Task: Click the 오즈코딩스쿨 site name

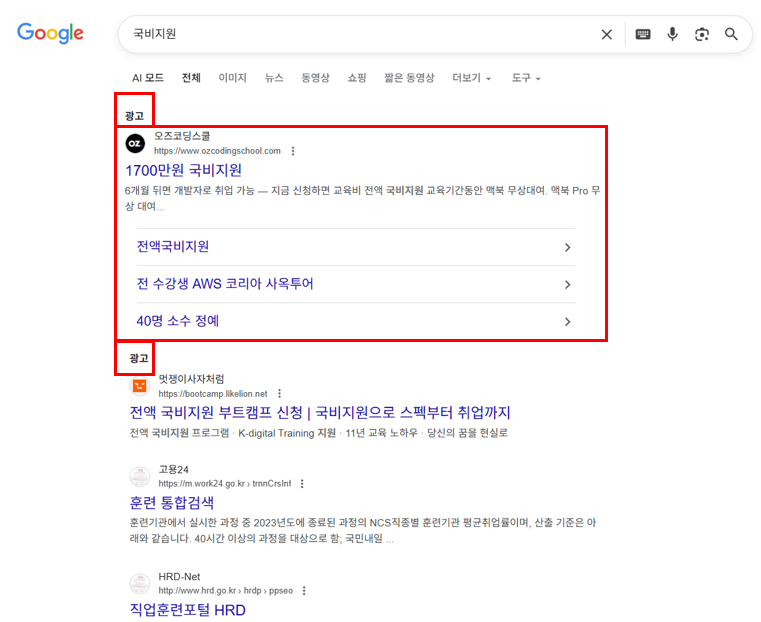Action: point(182,136)
